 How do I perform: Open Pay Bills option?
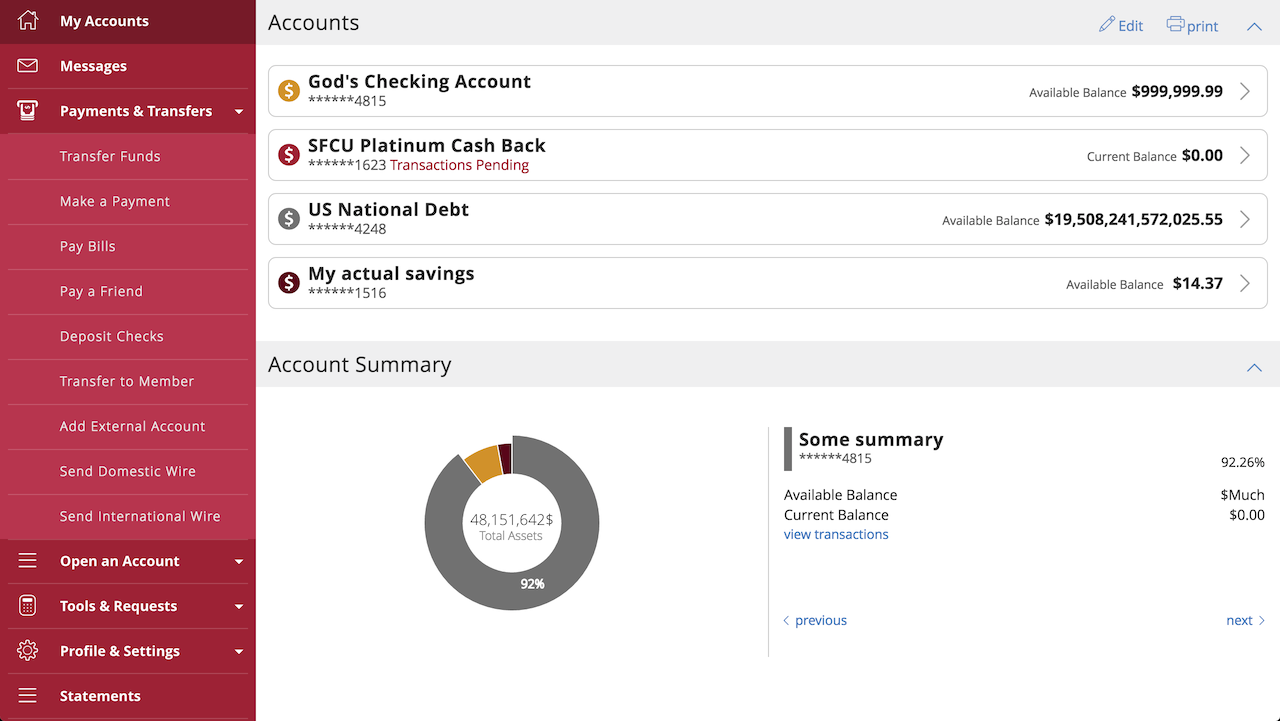click(x=128, y=246)
